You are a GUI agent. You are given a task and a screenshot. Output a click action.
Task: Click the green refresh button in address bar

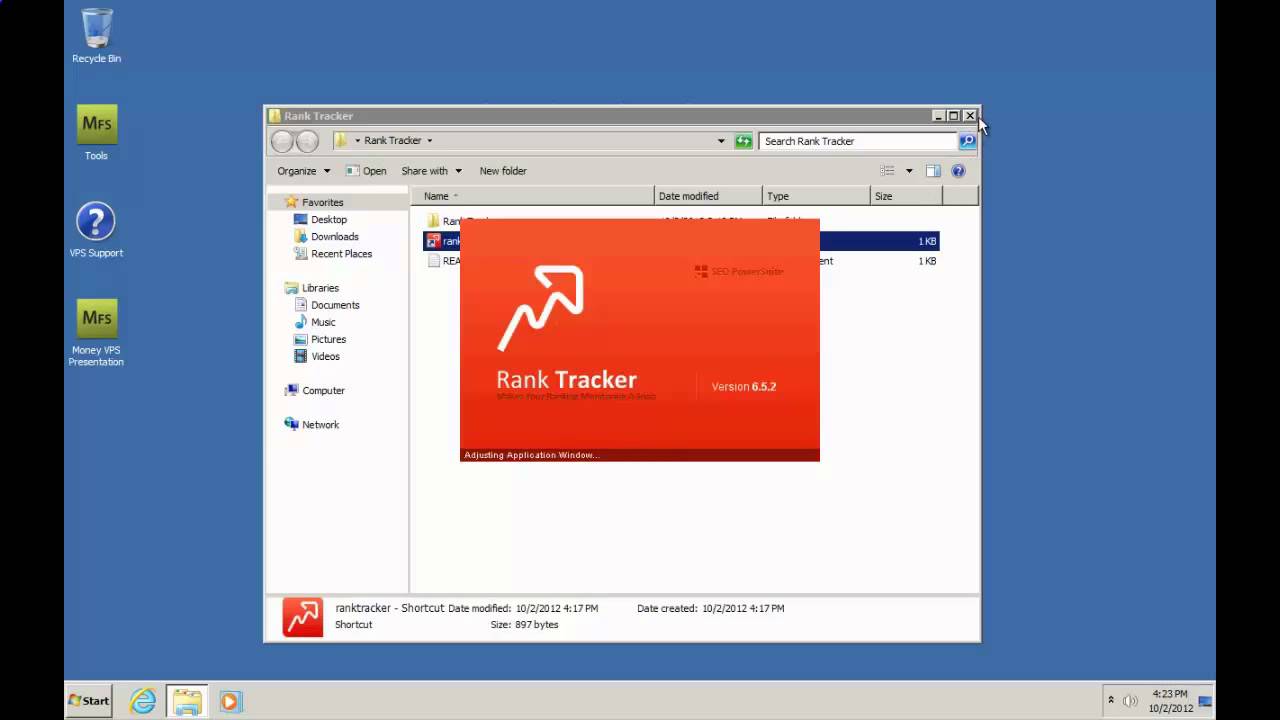pyautogui.click(x=743, y=141)
